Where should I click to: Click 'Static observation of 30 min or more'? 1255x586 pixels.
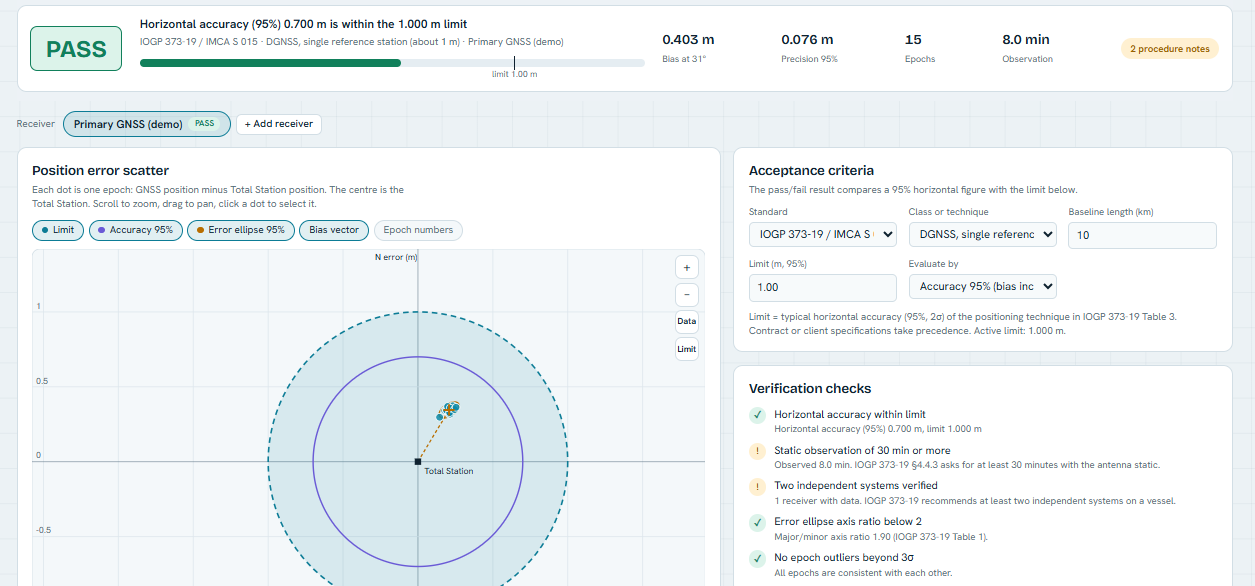862,450
